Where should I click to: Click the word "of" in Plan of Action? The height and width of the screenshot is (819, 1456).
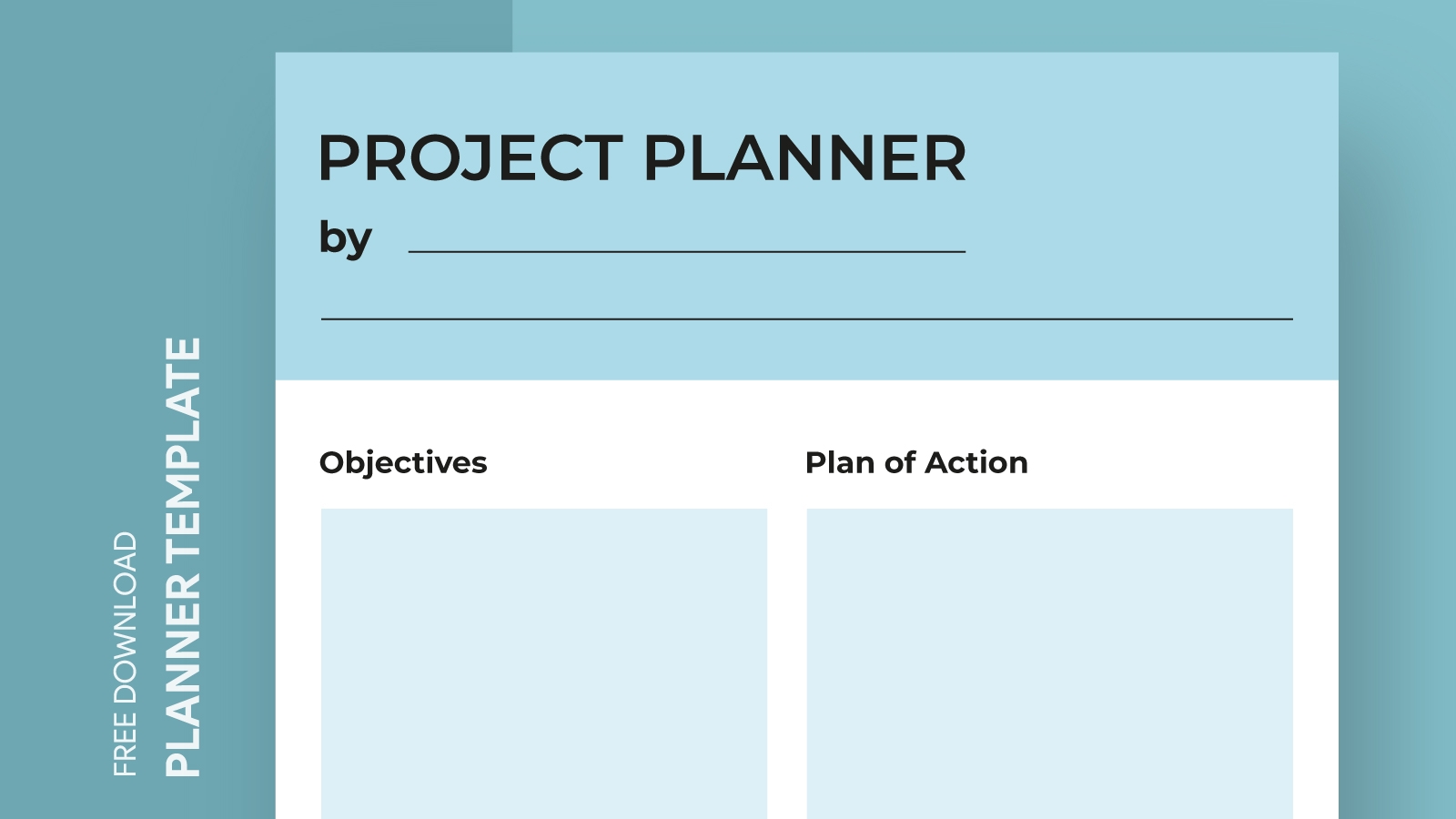900,462
